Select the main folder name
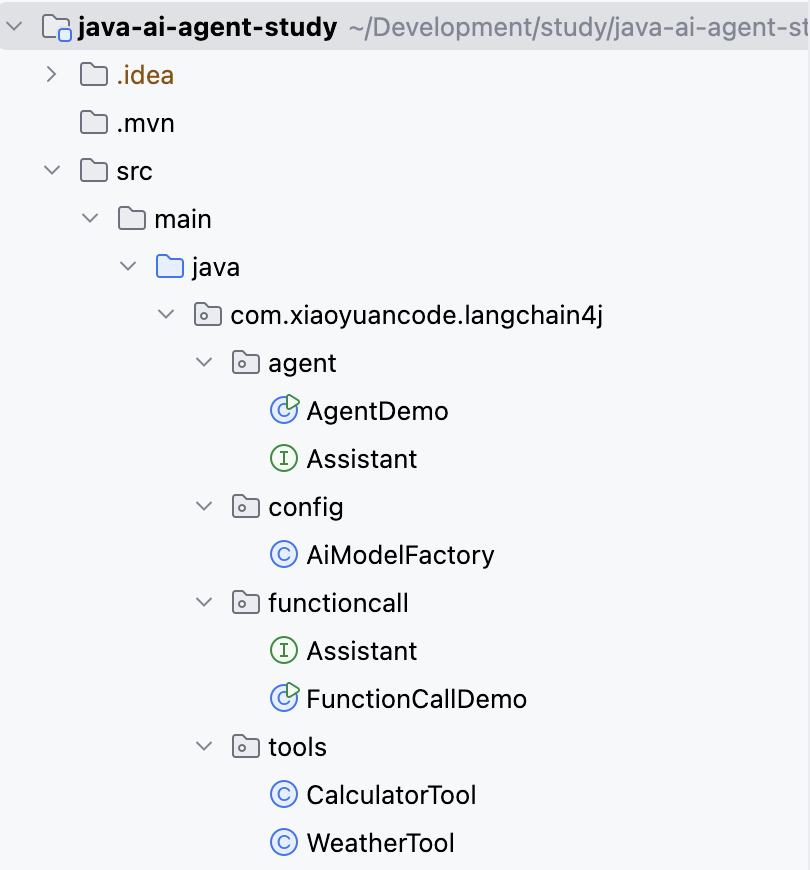This screenshot has width=810, height=870. point(183,219)
